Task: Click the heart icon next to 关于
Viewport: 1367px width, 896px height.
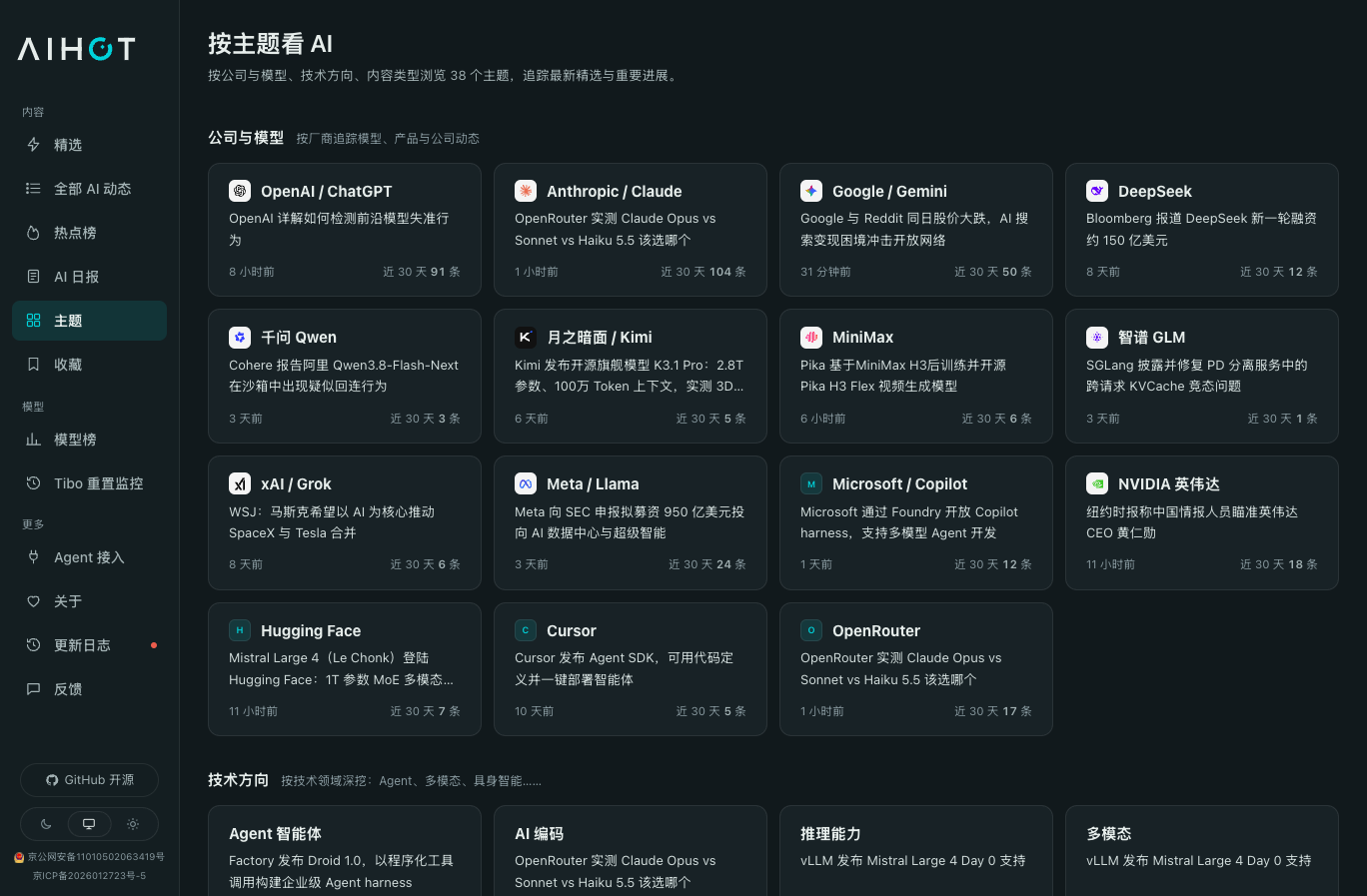Action: (x=33, y=601)
